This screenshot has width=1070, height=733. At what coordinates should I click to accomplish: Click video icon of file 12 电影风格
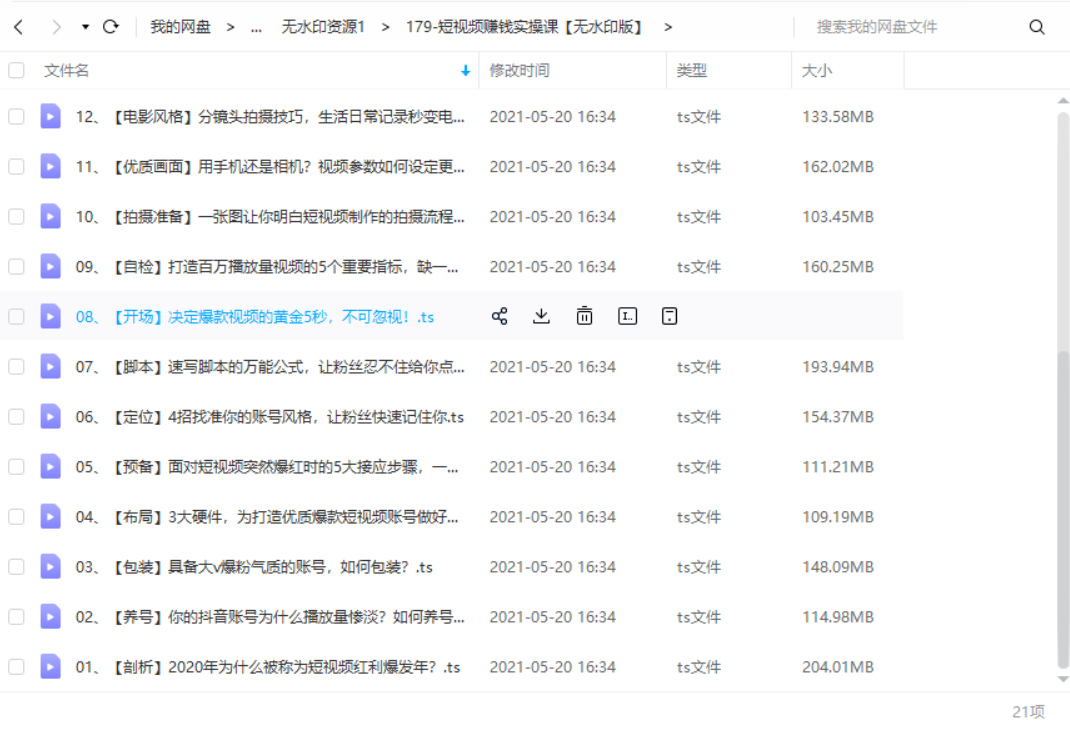[50, 117]
